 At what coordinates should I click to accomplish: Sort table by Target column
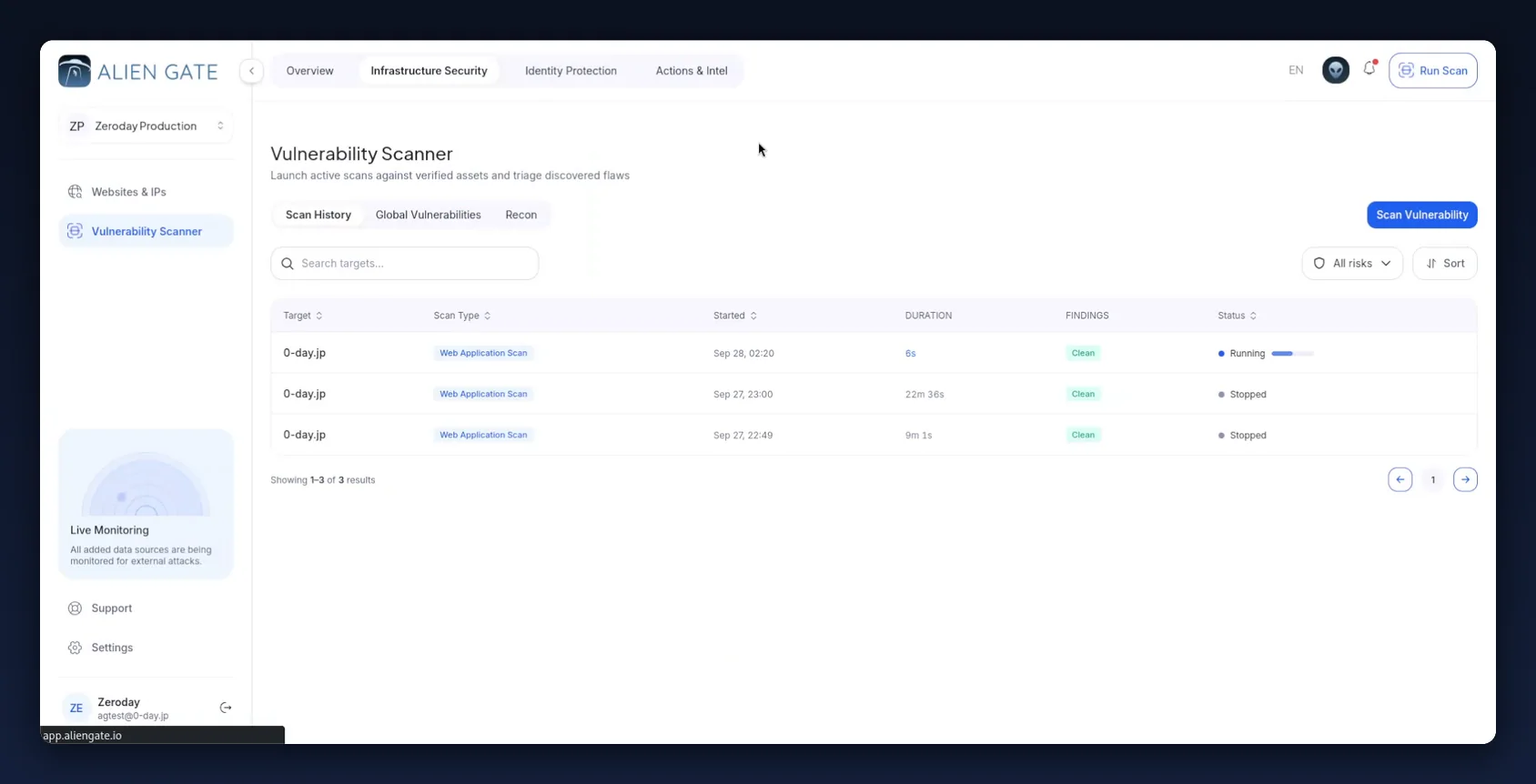(x=303, y=316)
